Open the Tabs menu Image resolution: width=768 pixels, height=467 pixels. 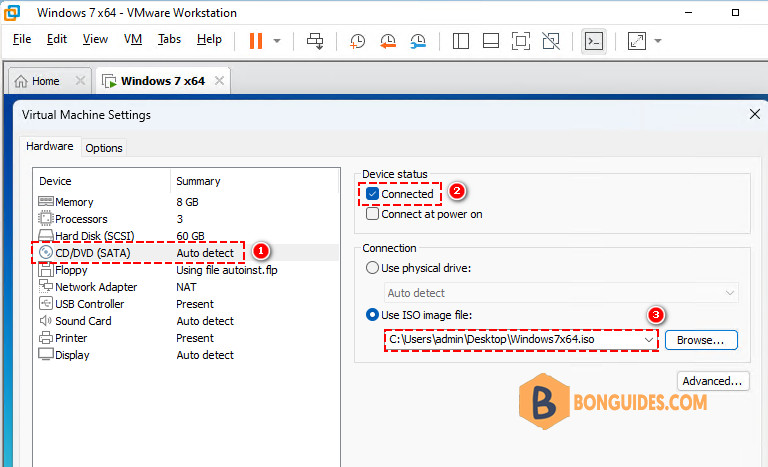pyautogui.click(x=169, y=39)
